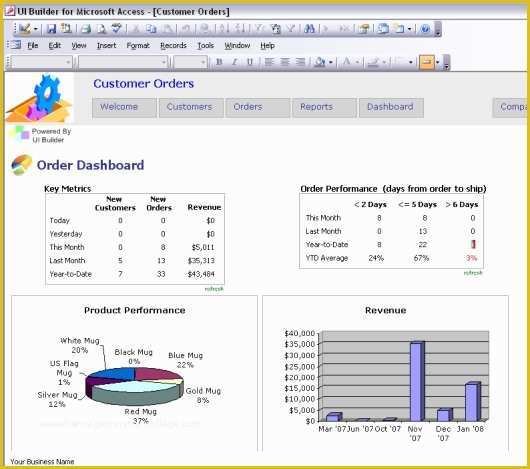Click the Print icon in the toolbar
The width and height of the screenshot is (530, 469).
[86, 29]
